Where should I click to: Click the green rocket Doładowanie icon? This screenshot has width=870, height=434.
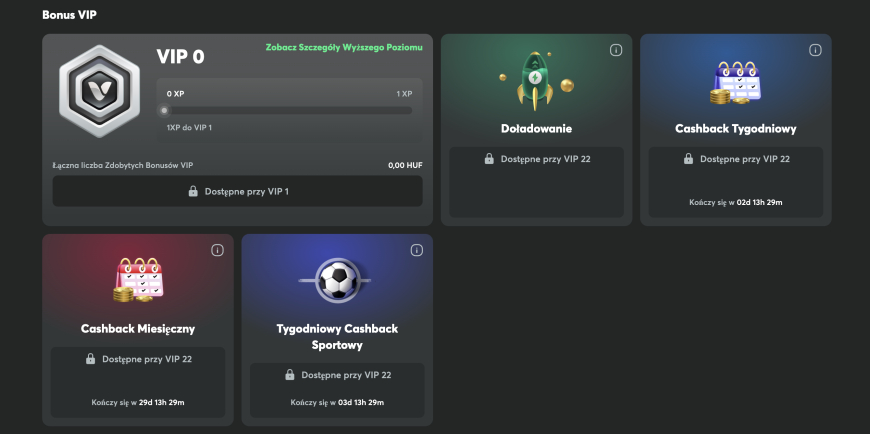(535, 82)
